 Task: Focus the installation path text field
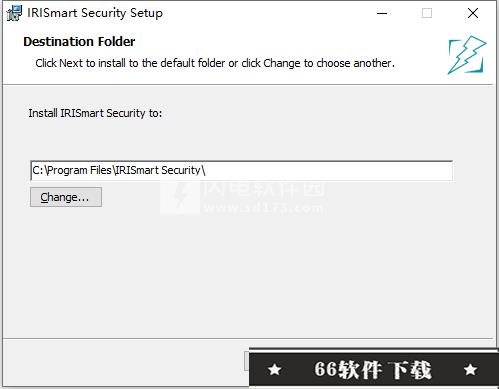[x=241, y=170]
